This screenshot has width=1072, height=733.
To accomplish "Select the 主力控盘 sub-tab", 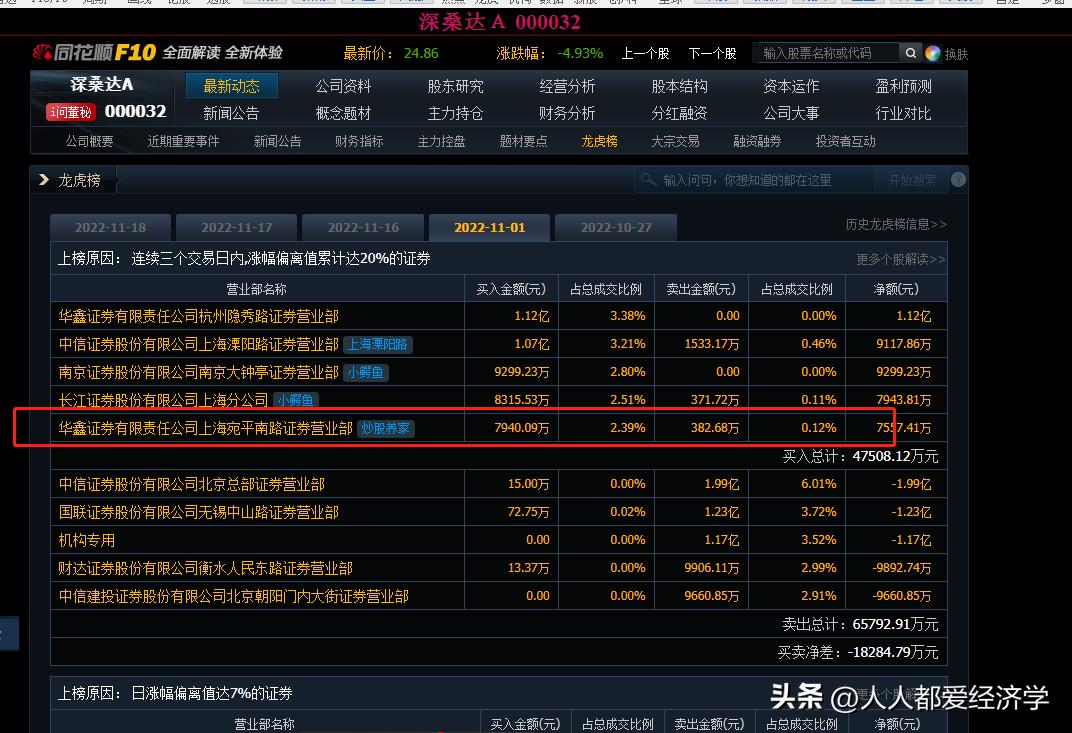I will pos(441,142).
